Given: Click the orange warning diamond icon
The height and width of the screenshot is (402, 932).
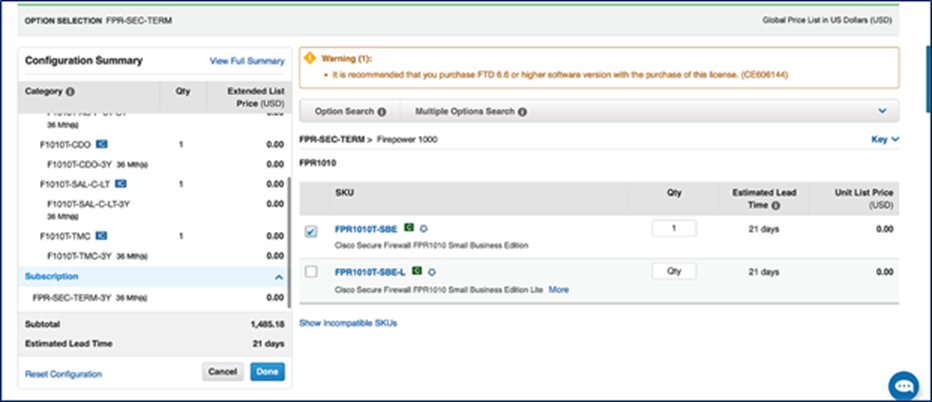Looking at the screenshot, I should click(x=309, y=58).
